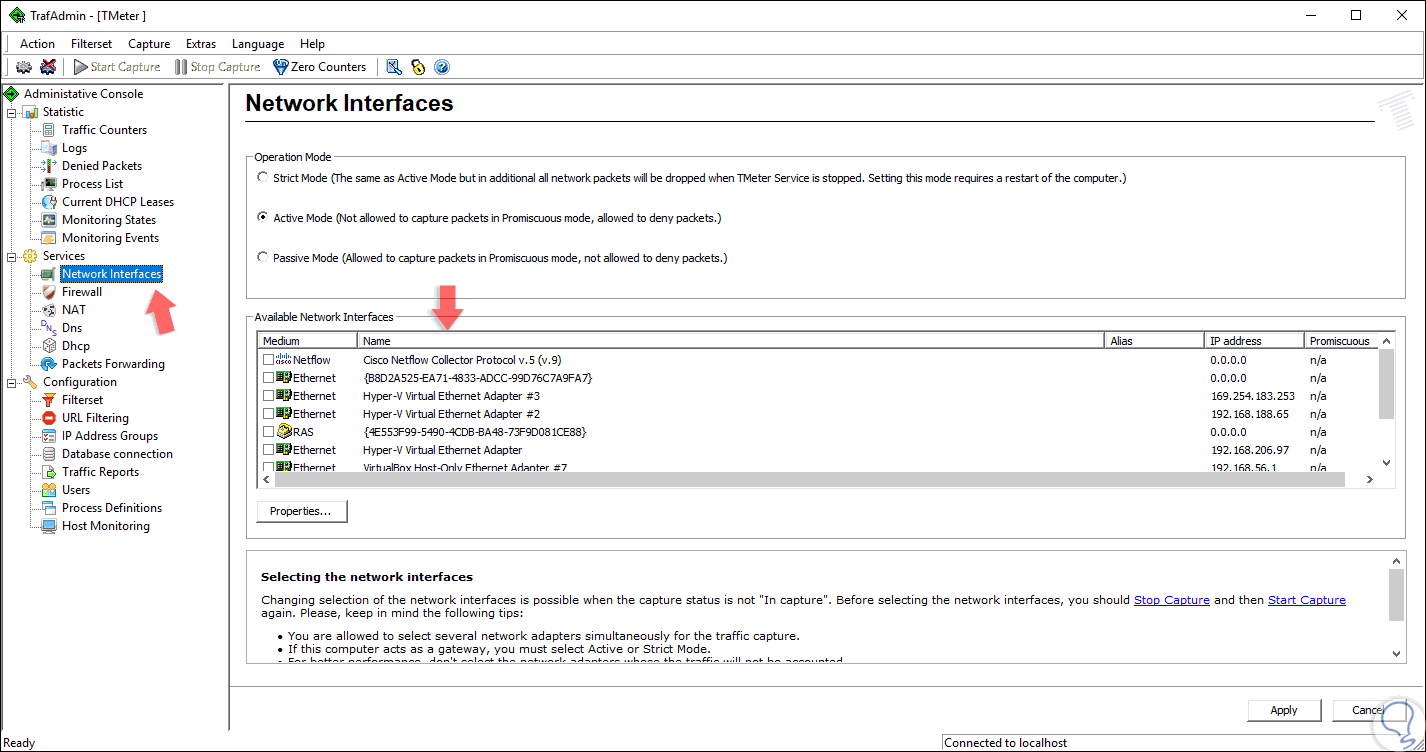The height and width of the screenshot is (752, 1426).
Task: Open the Filterset menu in menu bar
Action: [x=92, y=44]
